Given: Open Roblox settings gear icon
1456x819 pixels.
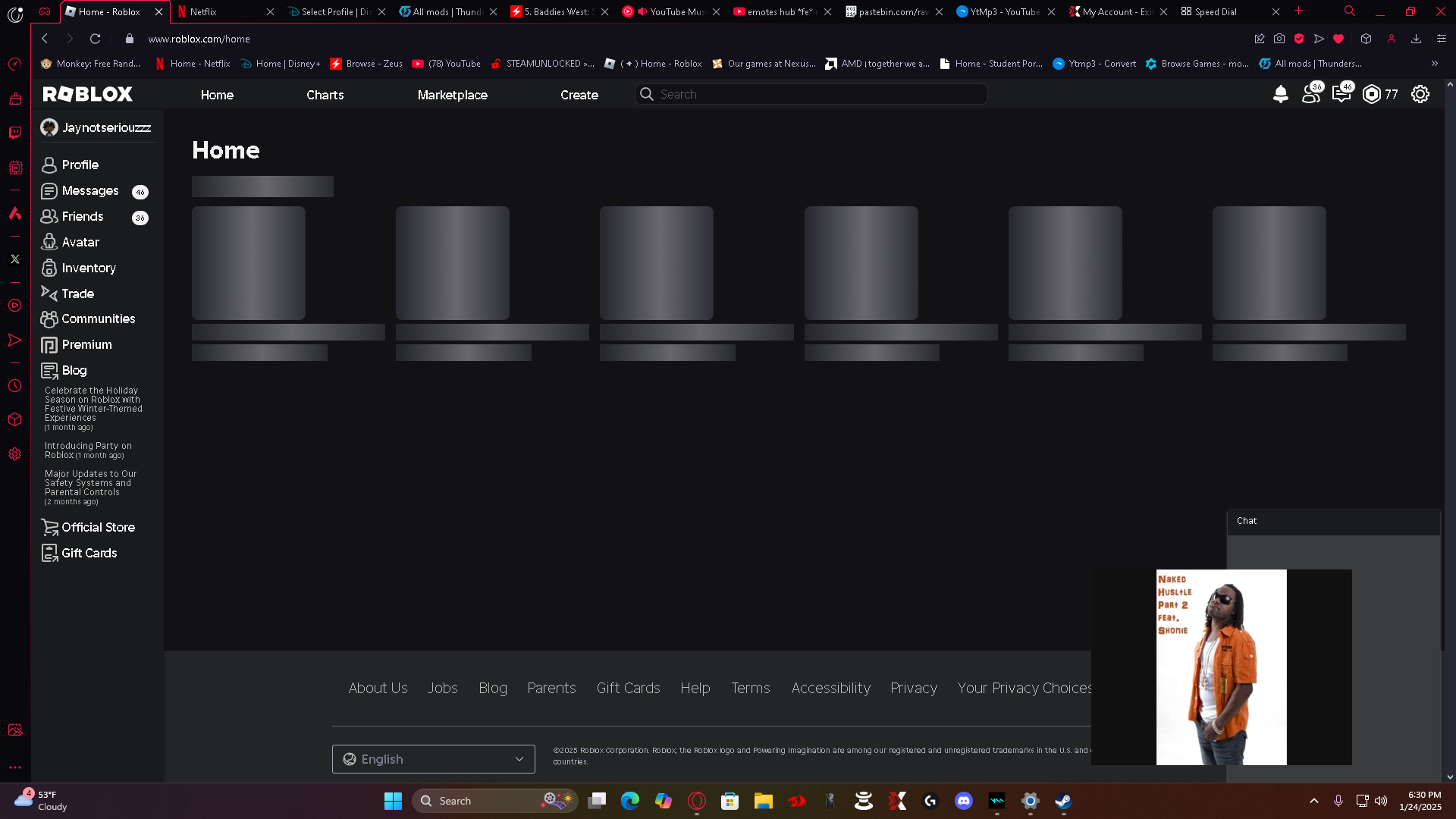Looking at the screenshot, I should click(1420, 94).
